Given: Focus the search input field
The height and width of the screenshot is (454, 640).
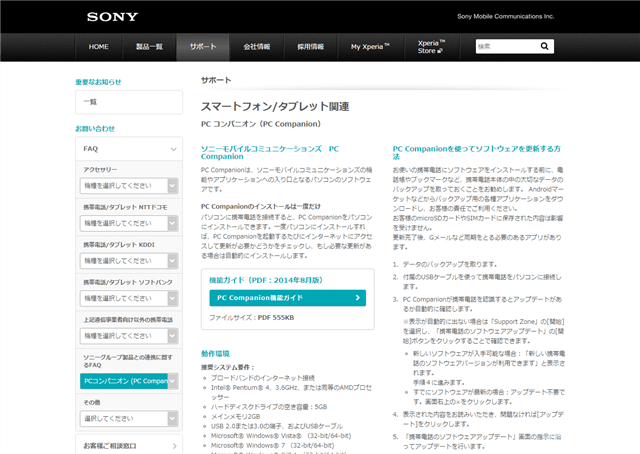Looking at the screenshot, I should pos(507,46).
